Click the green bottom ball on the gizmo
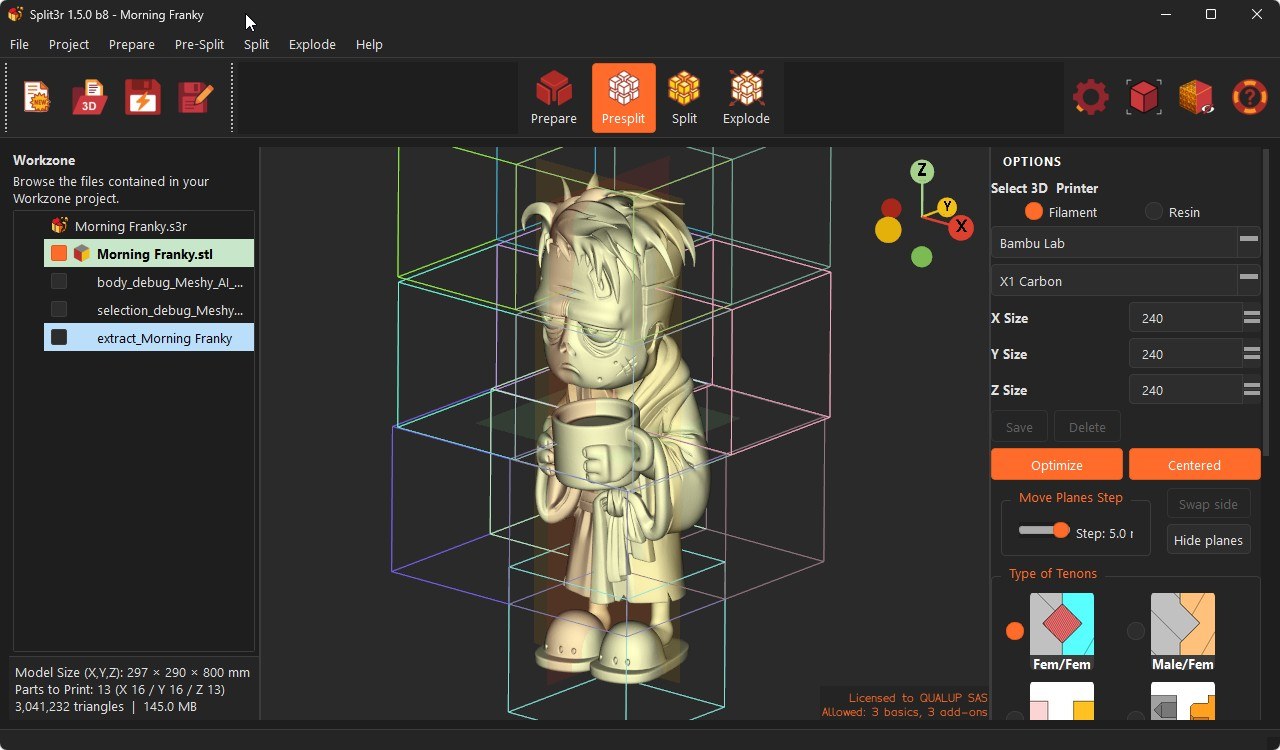 (922, 257)
